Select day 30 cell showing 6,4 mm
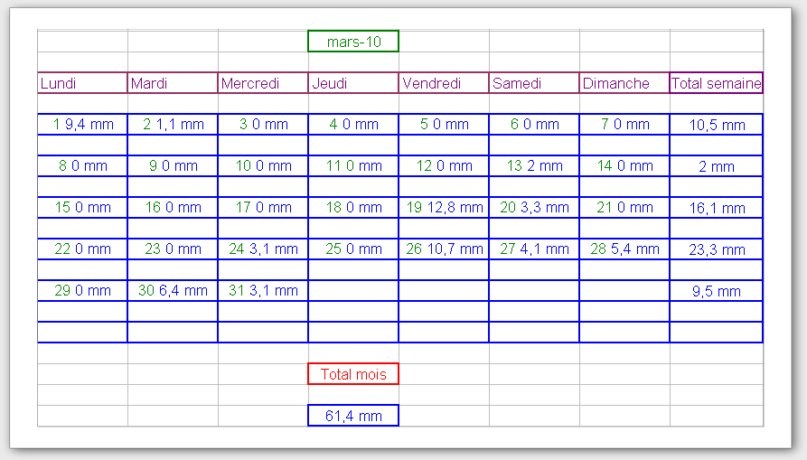 click(173, 290)
